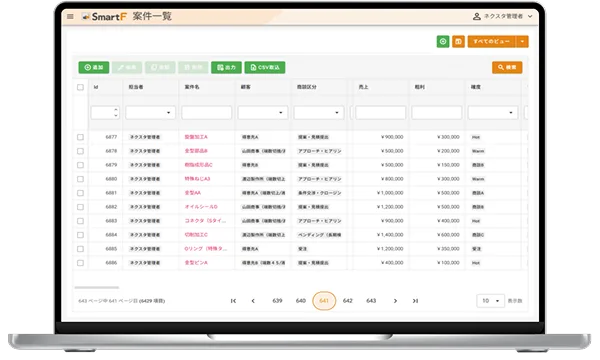This screenshot has width=600, height=360.
Task: Select the checkbox for row 6881
Action: 80,193
